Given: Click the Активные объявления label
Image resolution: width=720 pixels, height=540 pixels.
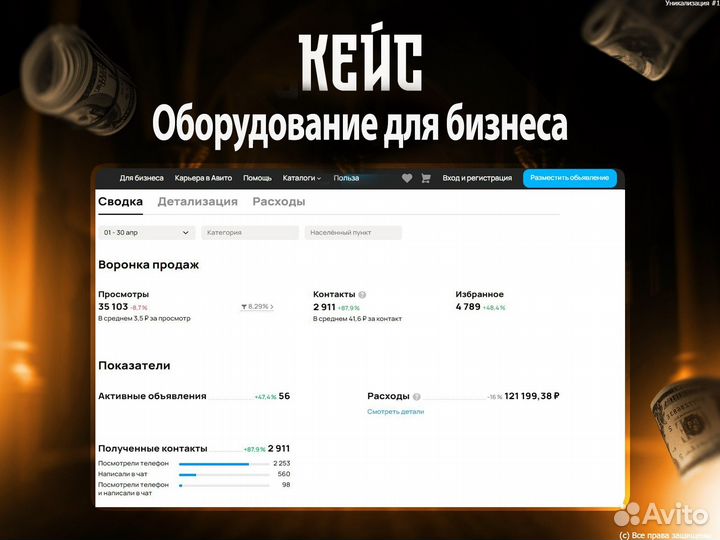Looking at the screenshot, I should click(x=152, y=396).
